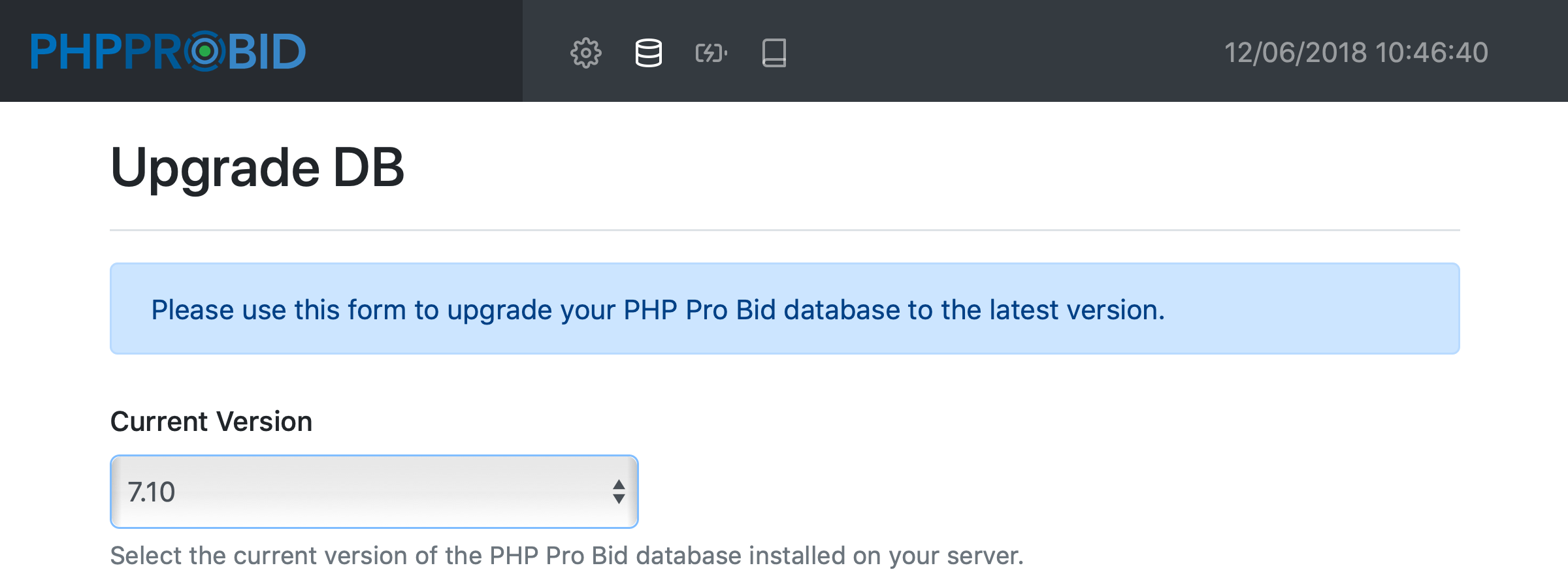
Task: Click the database icon in header
Action: click(x=648, y=53)
